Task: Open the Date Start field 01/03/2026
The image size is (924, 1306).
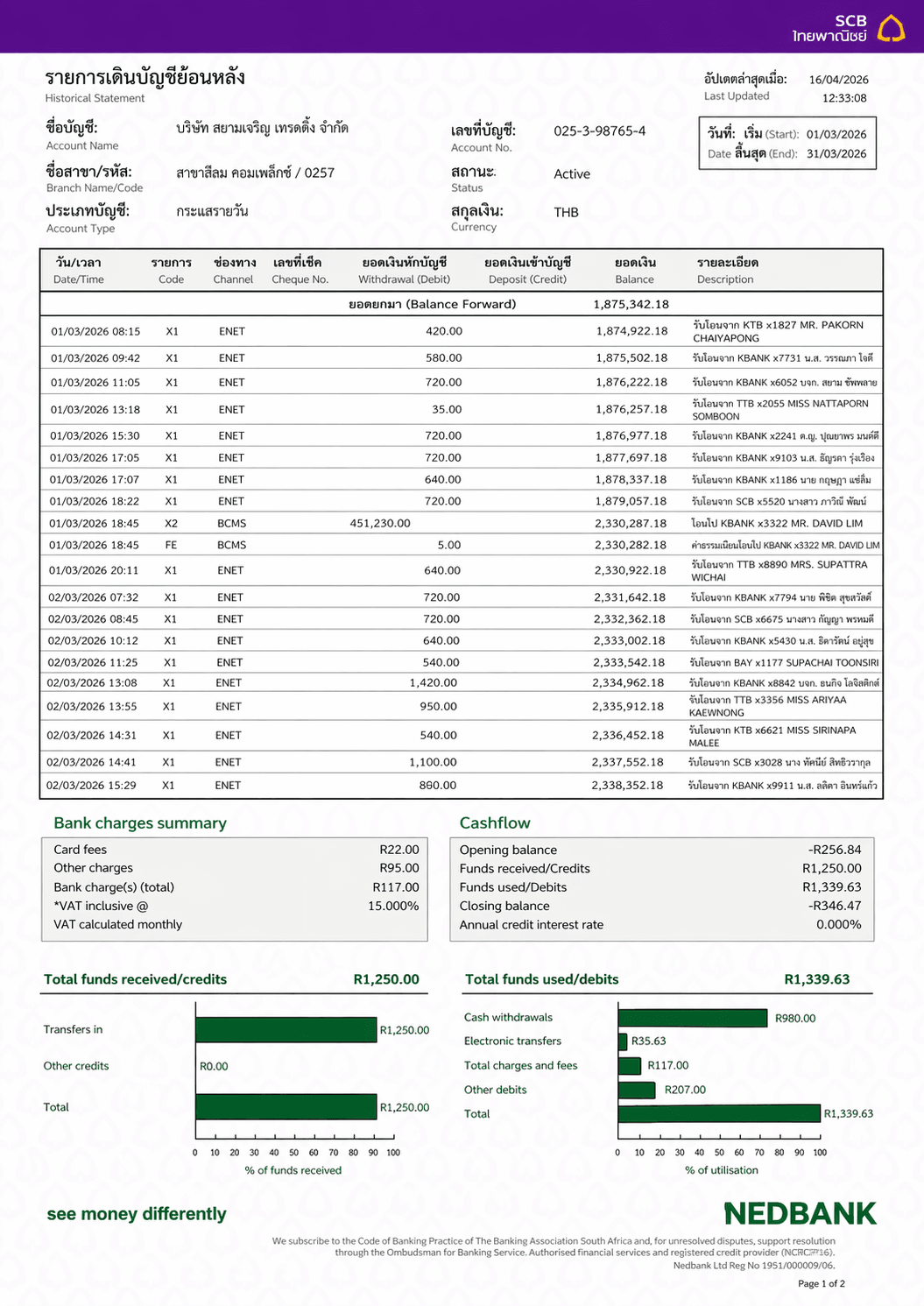Action: (839, 134)
